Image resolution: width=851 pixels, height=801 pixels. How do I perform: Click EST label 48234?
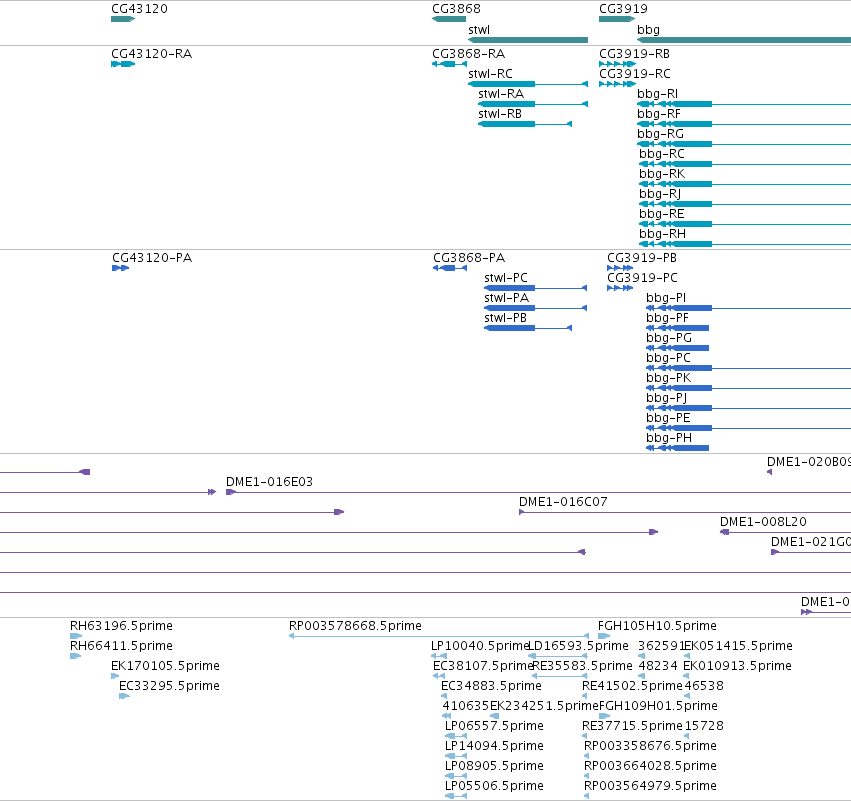coord(658,666)
